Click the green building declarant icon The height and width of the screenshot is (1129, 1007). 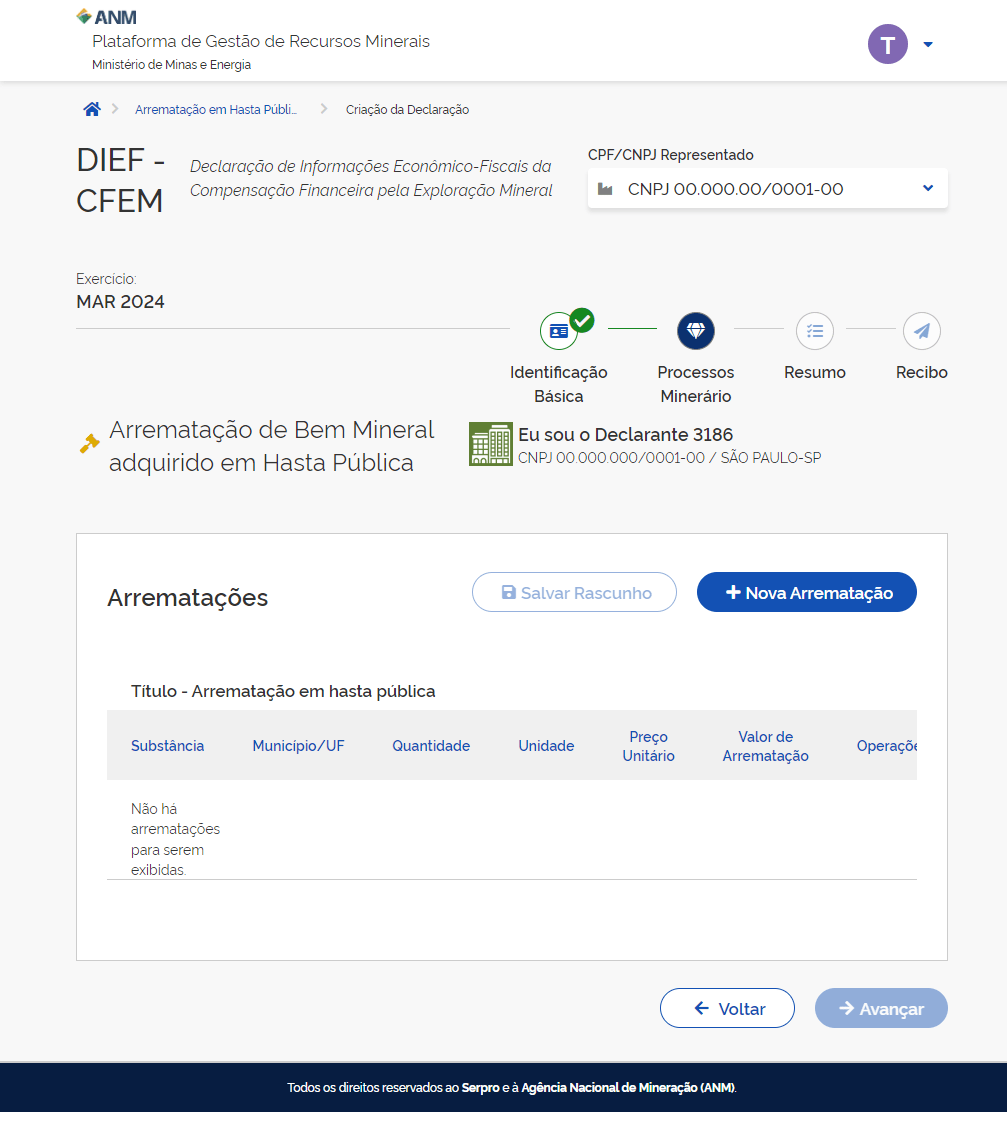490,444
